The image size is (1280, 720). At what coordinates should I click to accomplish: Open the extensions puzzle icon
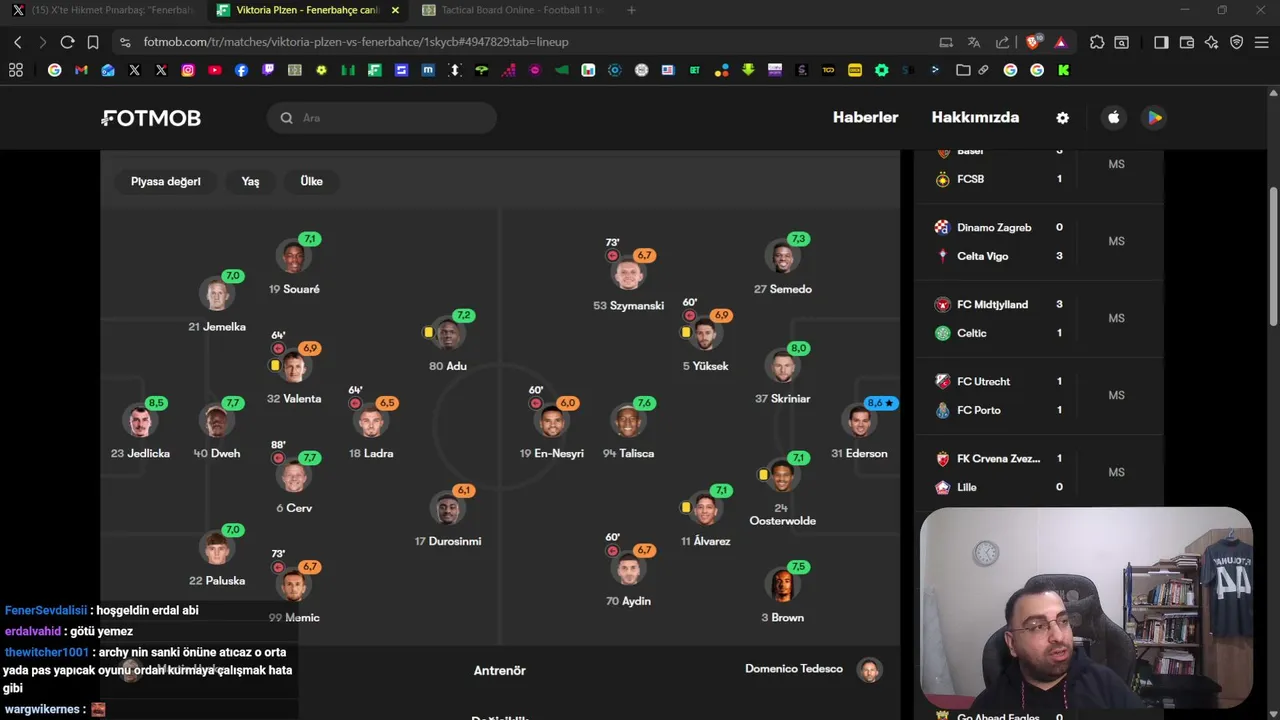(1097, 42)
